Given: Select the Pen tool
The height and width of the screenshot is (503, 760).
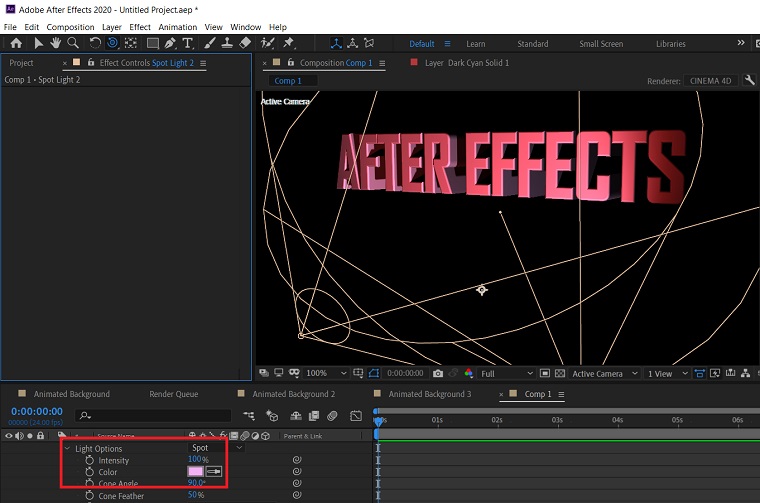Looking at the screenshot, I should tap(170, 43).
